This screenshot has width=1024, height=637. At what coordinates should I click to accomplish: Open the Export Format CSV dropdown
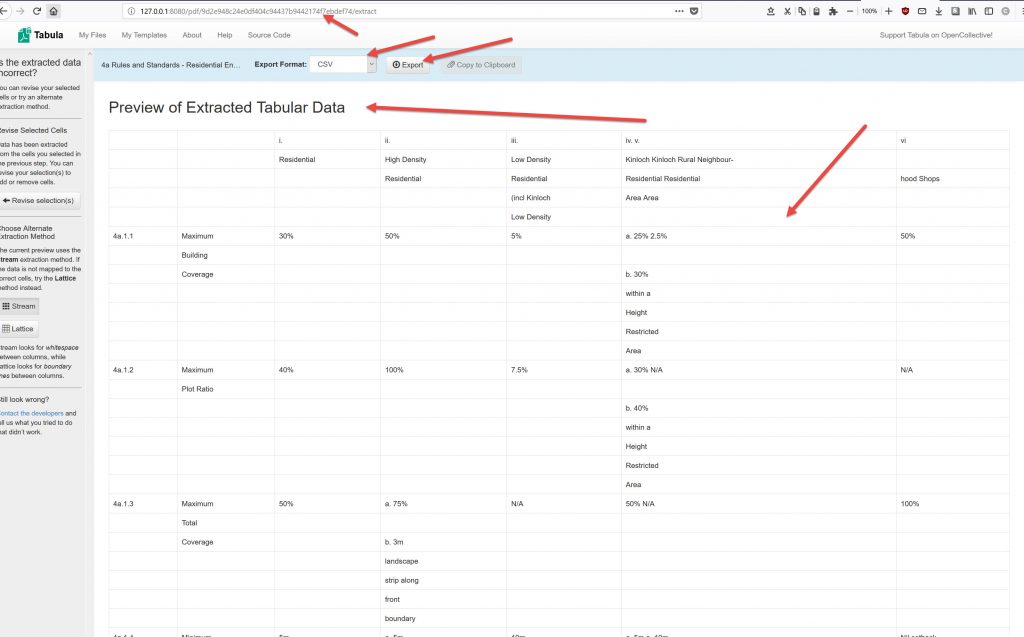pyautogui.click(x=342, y=64)
